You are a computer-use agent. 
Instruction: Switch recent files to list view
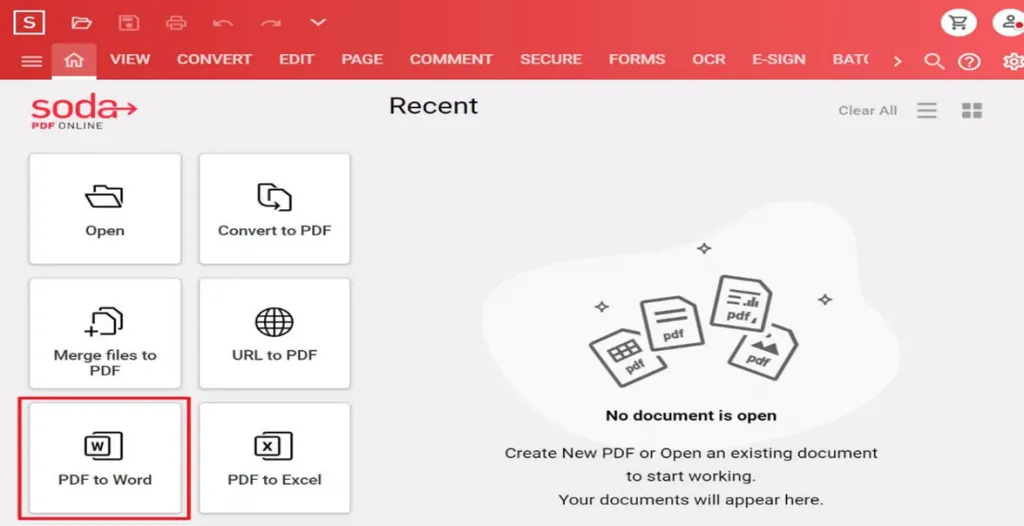[927, 110]
